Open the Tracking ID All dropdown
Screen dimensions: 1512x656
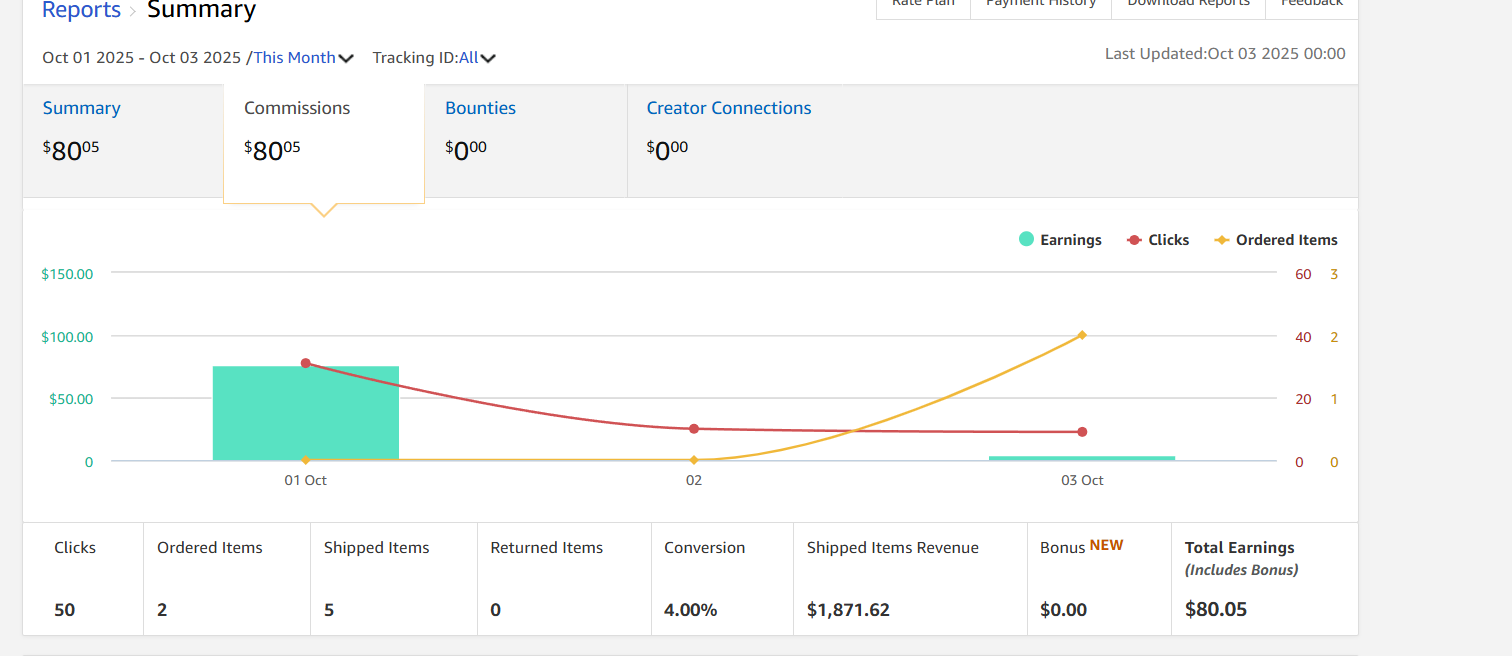434,58
